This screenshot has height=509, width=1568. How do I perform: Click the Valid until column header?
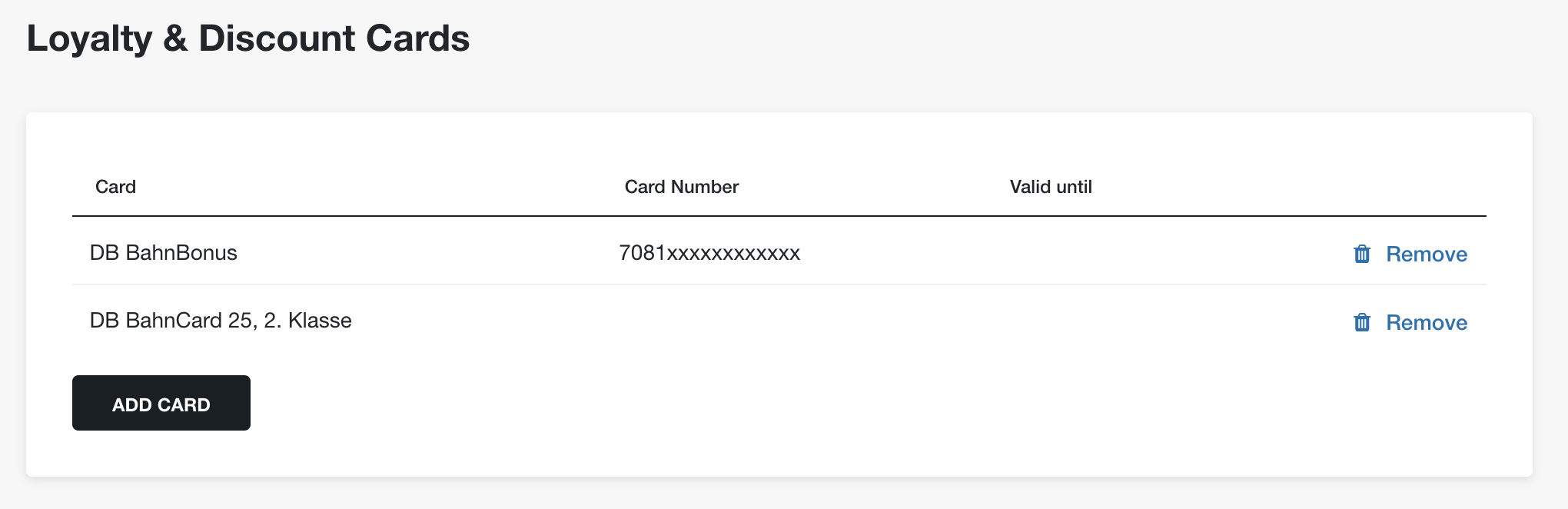1051,187
